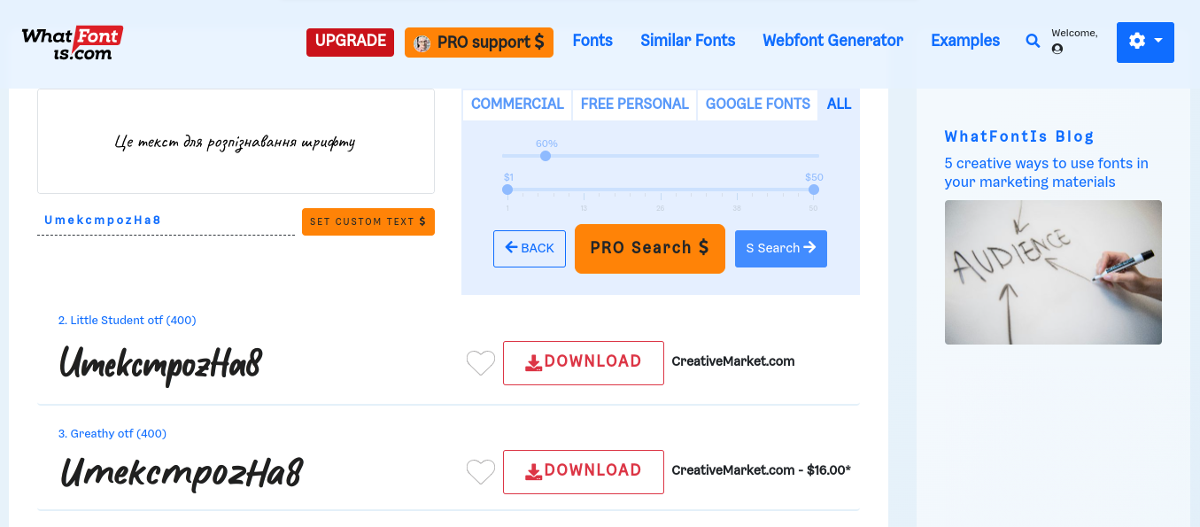This screenshot has height=527, width=1200.
Task: Show GOOGLE FONTS filter tab
Action: 758,104
